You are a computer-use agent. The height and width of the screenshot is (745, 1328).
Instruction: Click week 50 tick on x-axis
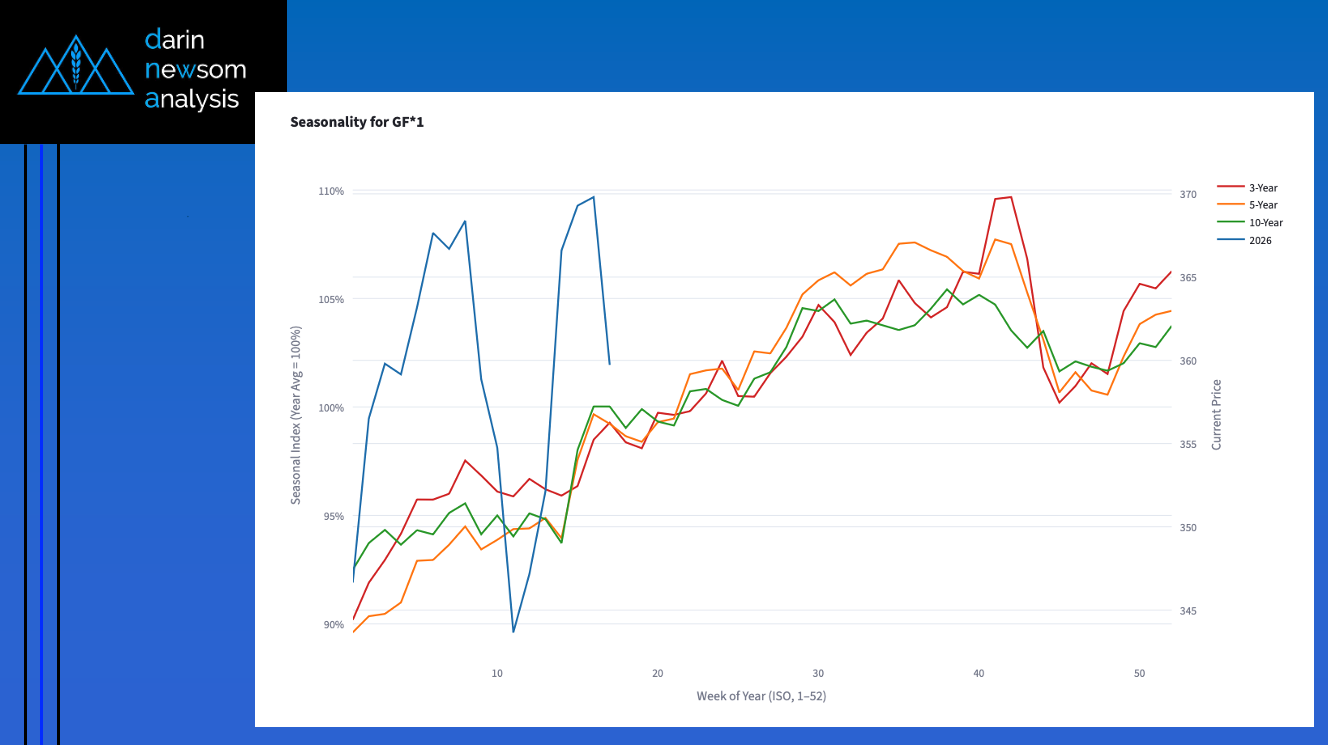click(1139, 674)
